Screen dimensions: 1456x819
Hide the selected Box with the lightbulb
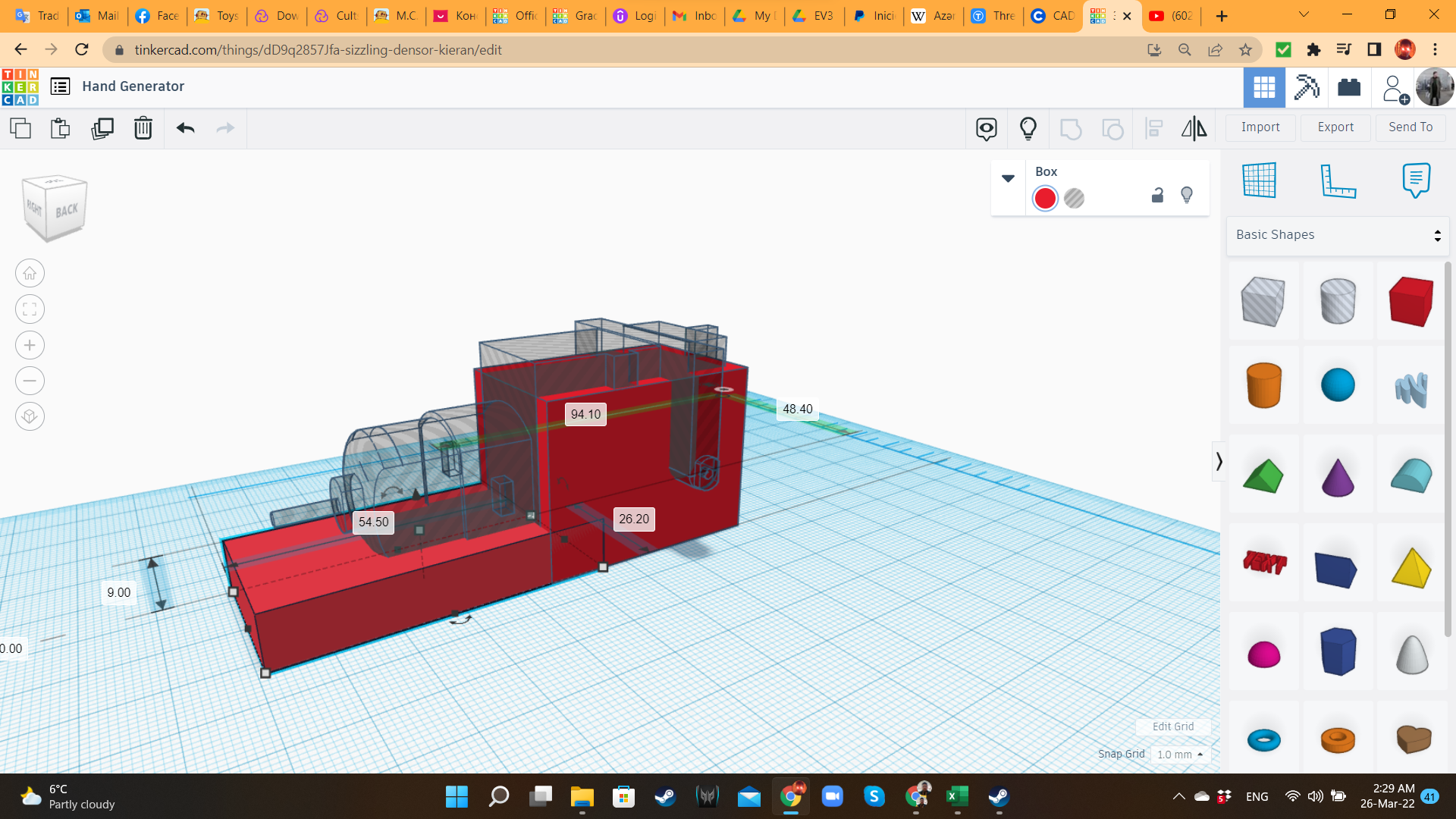1187,196
